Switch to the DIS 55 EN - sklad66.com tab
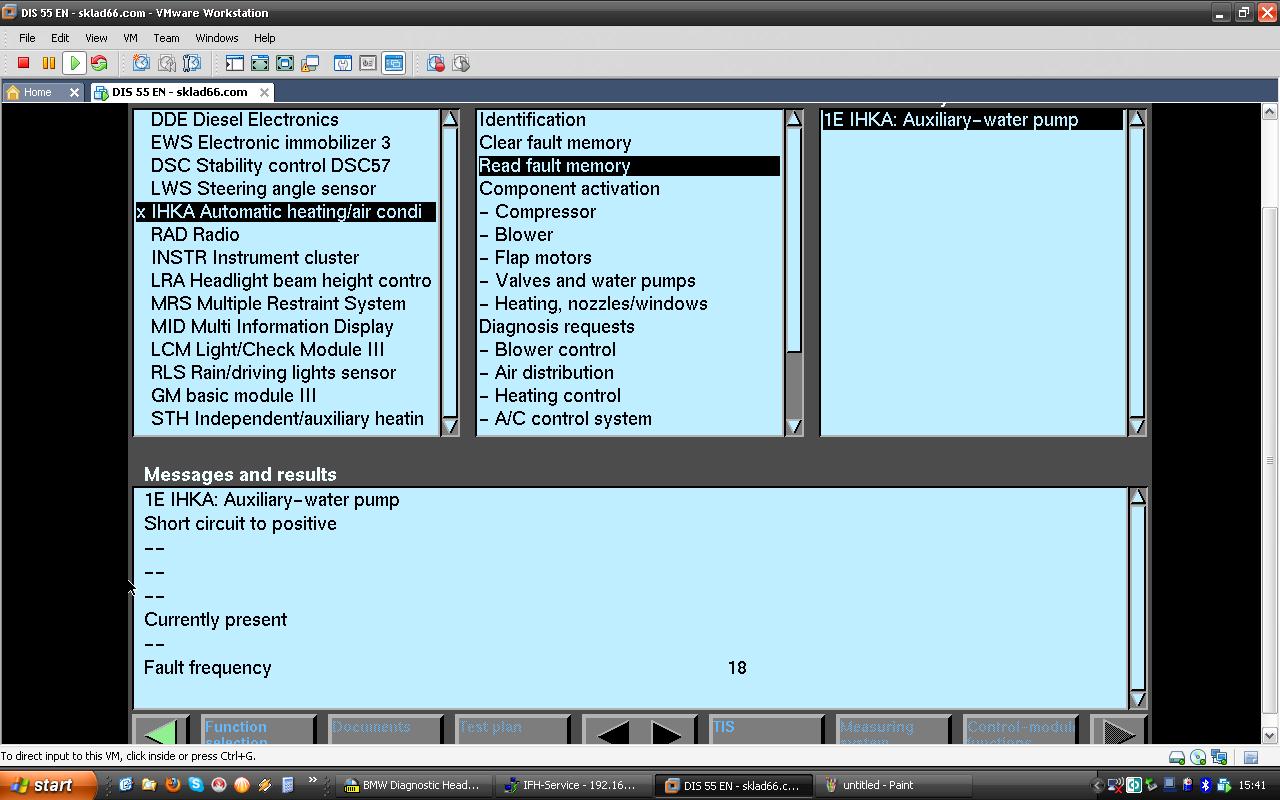 pos(180,92)
